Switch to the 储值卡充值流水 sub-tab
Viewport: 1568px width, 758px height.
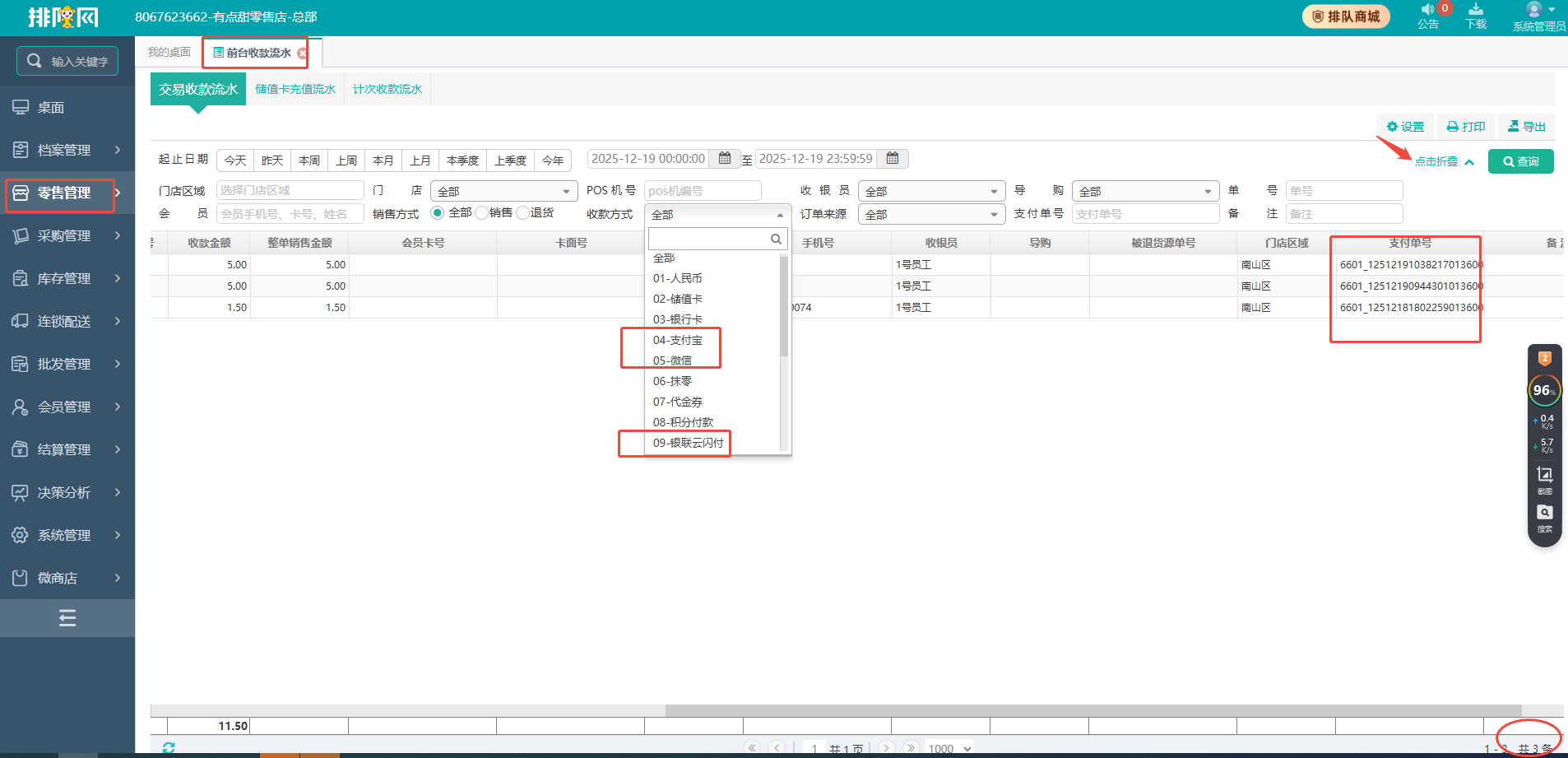(295, 89)
